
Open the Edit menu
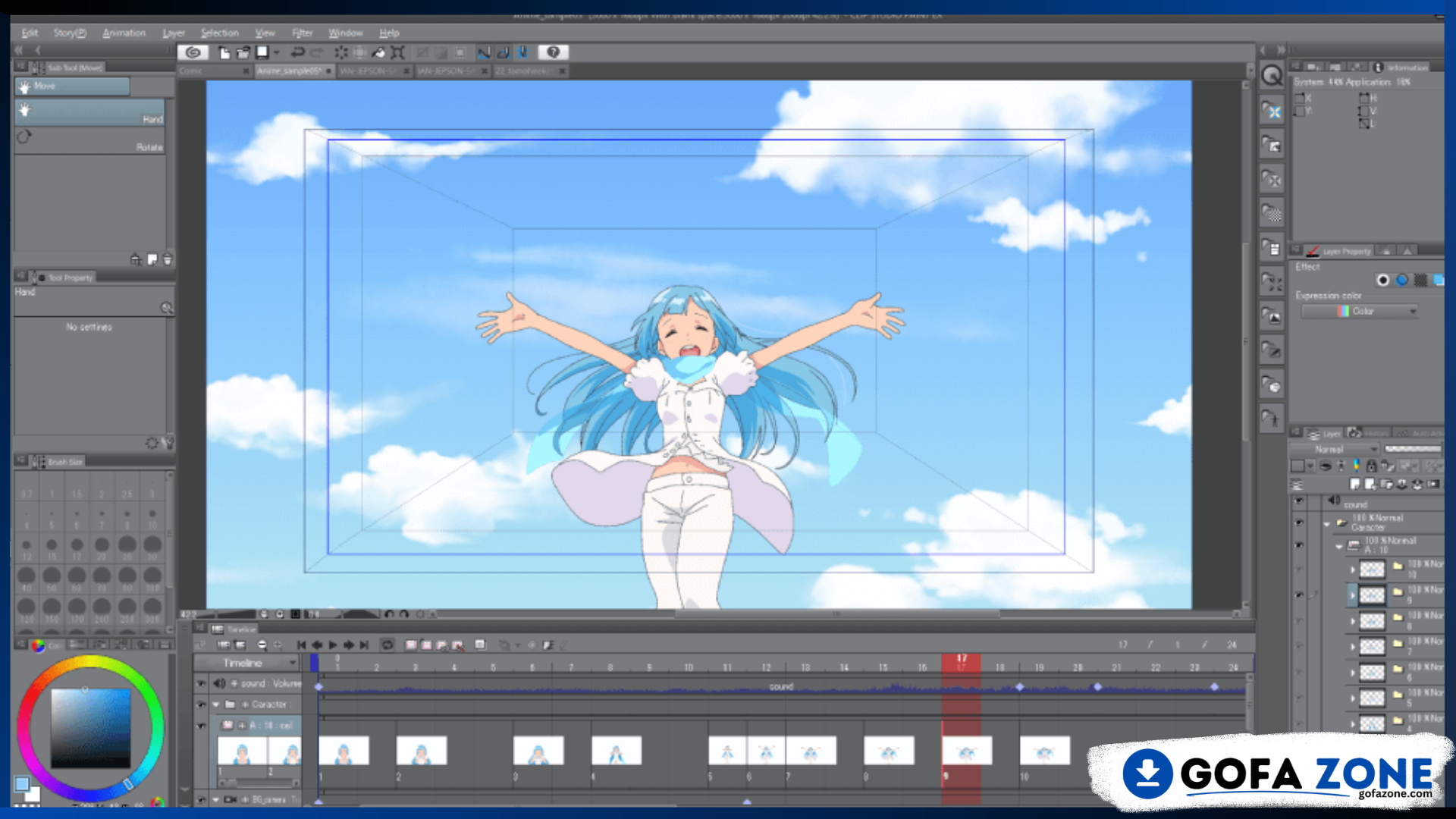point(30,33)
